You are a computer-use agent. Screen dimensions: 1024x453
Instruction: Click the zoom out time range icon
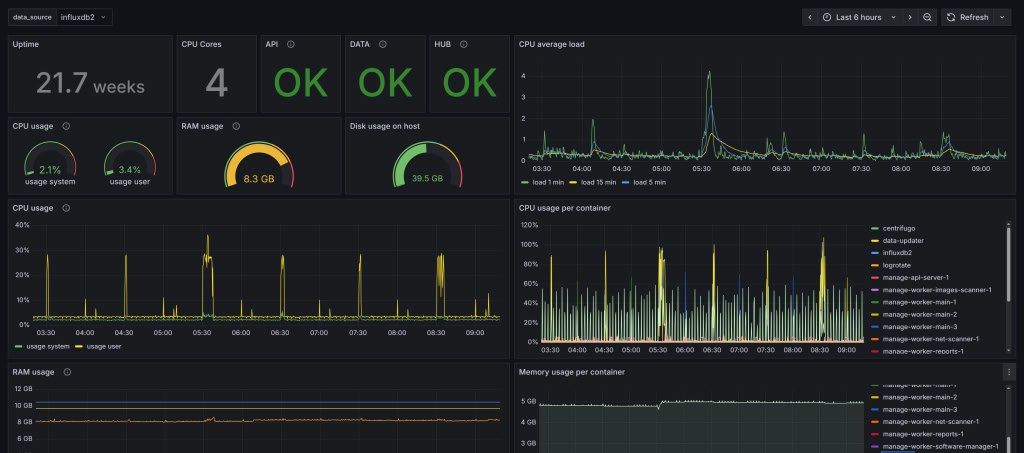pyautogui.click(x=927, y=17)
